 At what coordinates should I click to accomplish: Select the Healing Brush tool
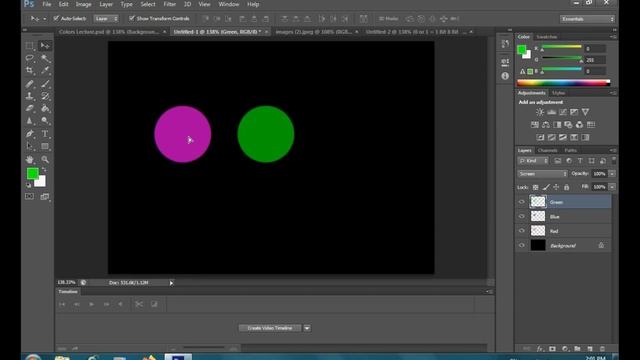(29, 84)
